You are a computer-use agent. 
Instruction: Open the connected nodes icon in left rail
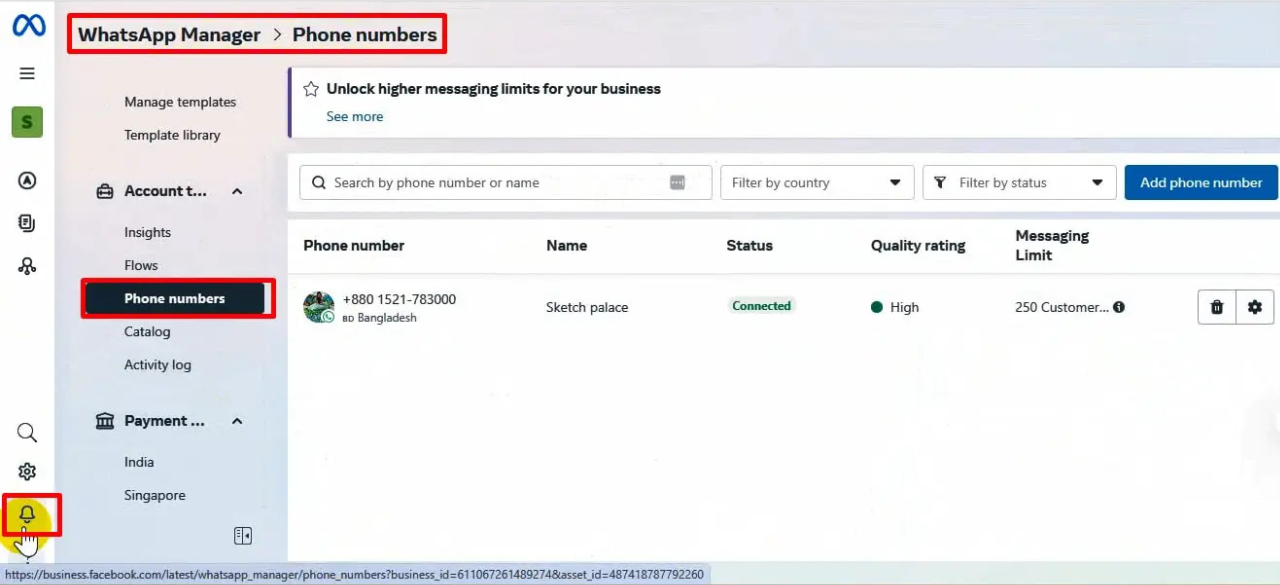[x=27, y=266]
